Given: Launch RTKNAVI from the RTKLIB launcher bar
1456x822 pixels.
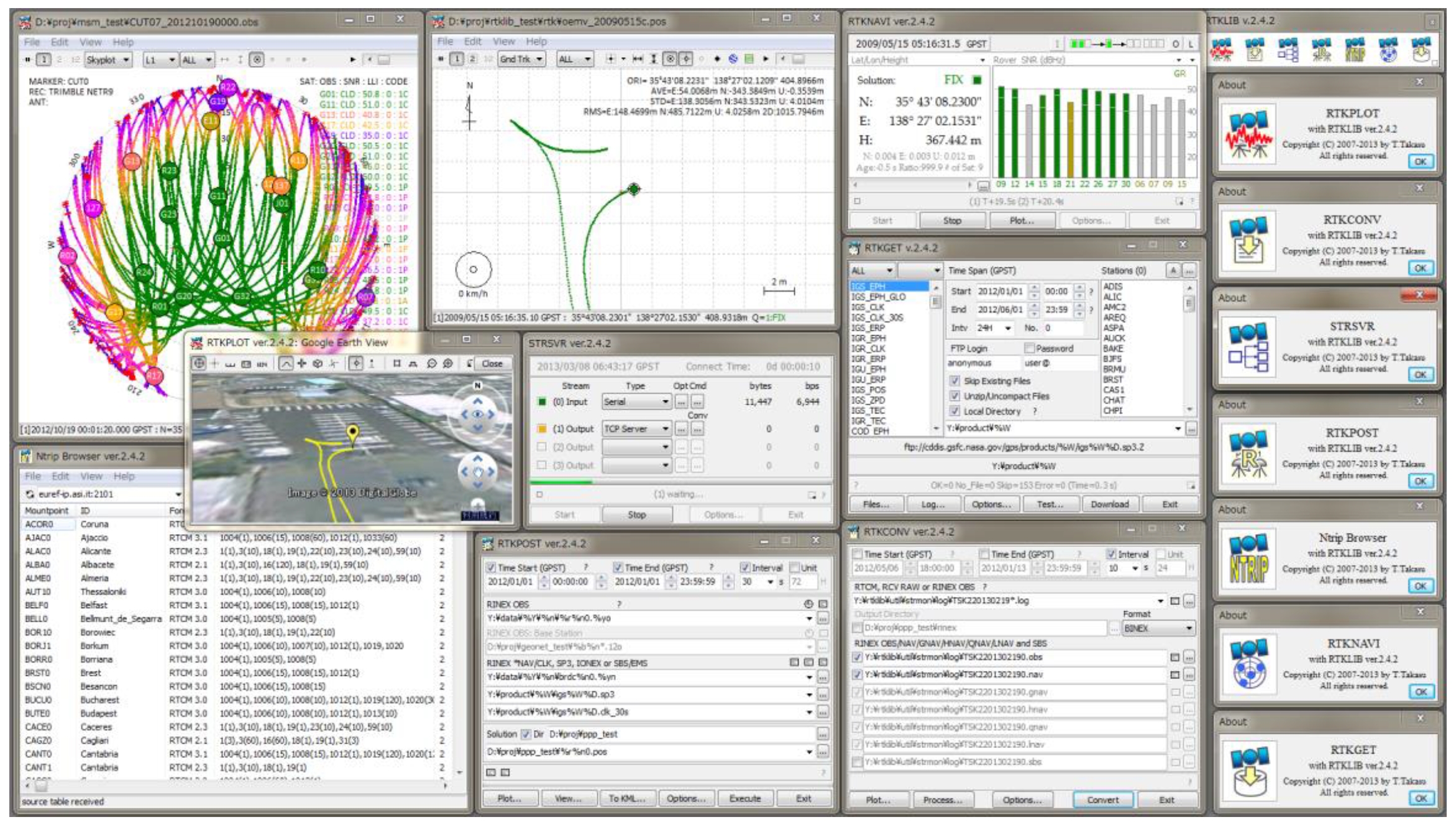Looking at the screenshot, I should pyautogui.click(x=1388, y=51).
